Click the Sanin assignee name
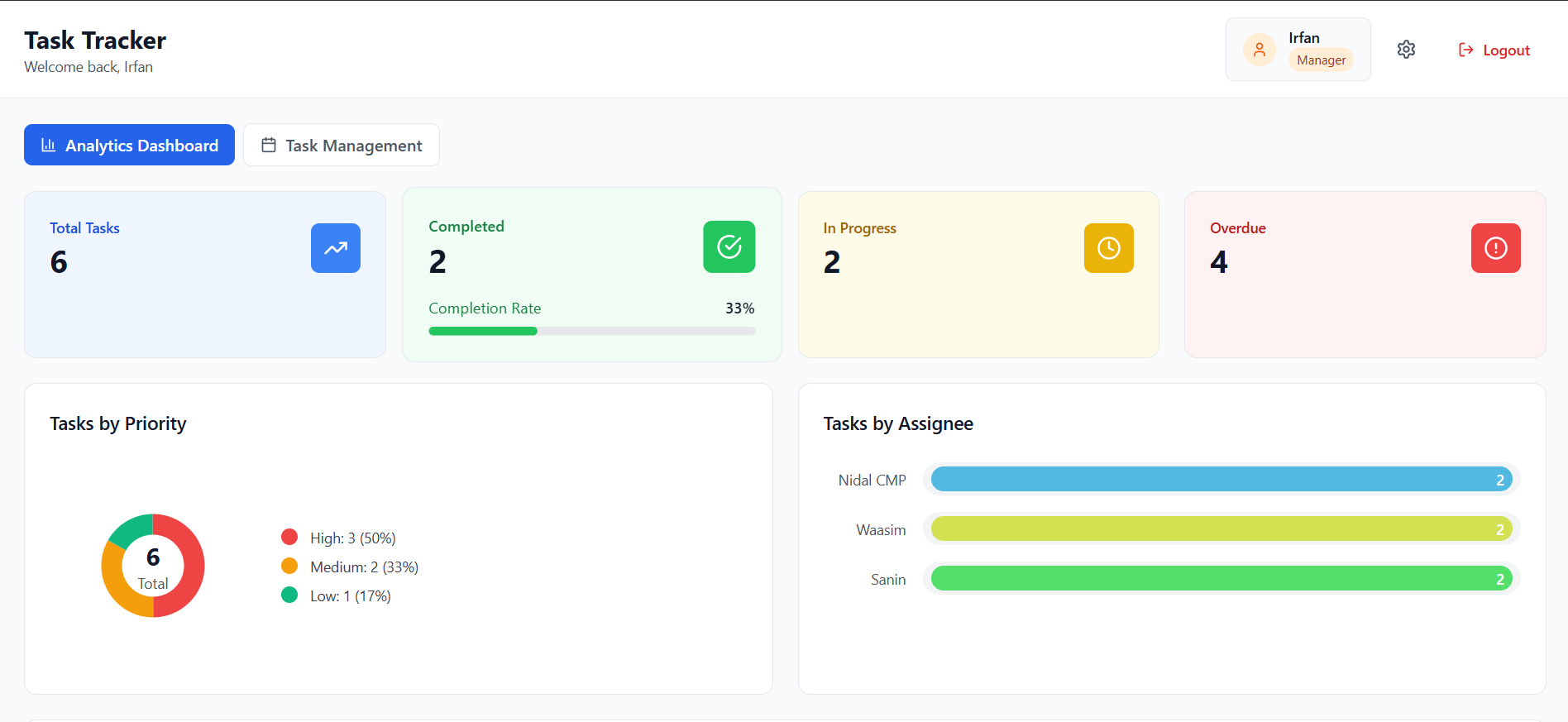Screen dimensions: 1568x722 tap(888, 580)
